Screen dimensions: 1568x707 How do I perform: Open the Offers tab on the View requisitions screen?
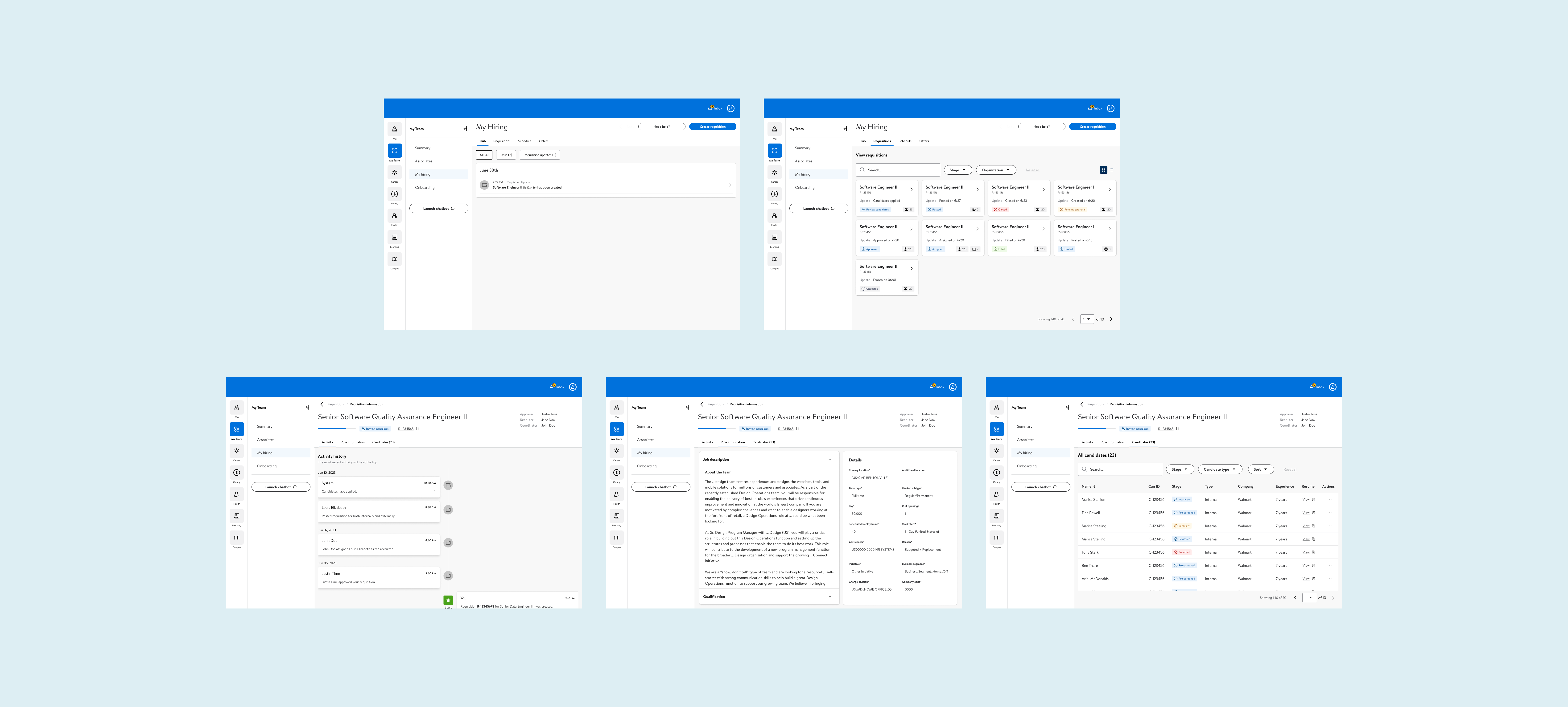924,141
